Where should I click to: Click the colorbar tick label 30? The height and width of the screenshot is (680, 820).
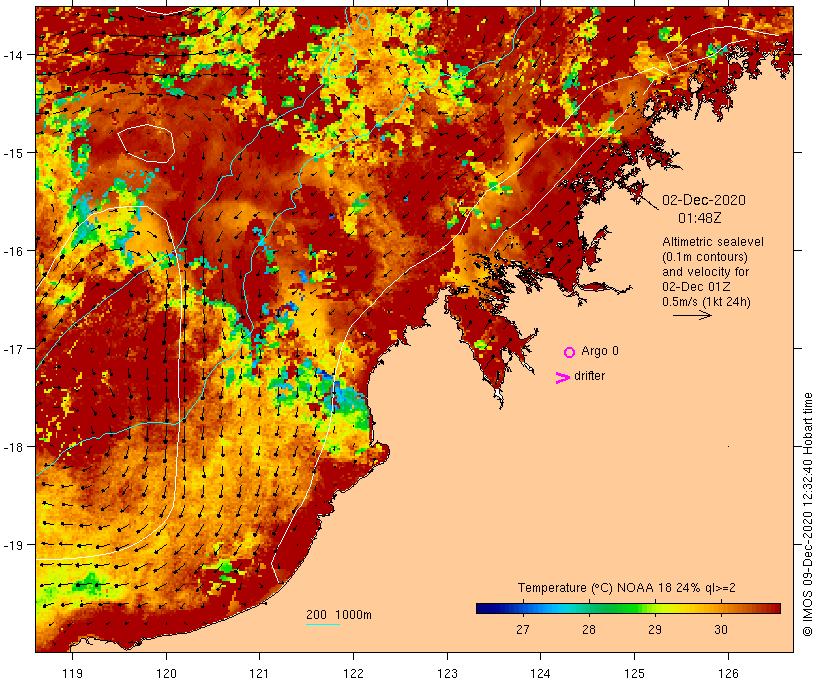[x=721, y=630]
